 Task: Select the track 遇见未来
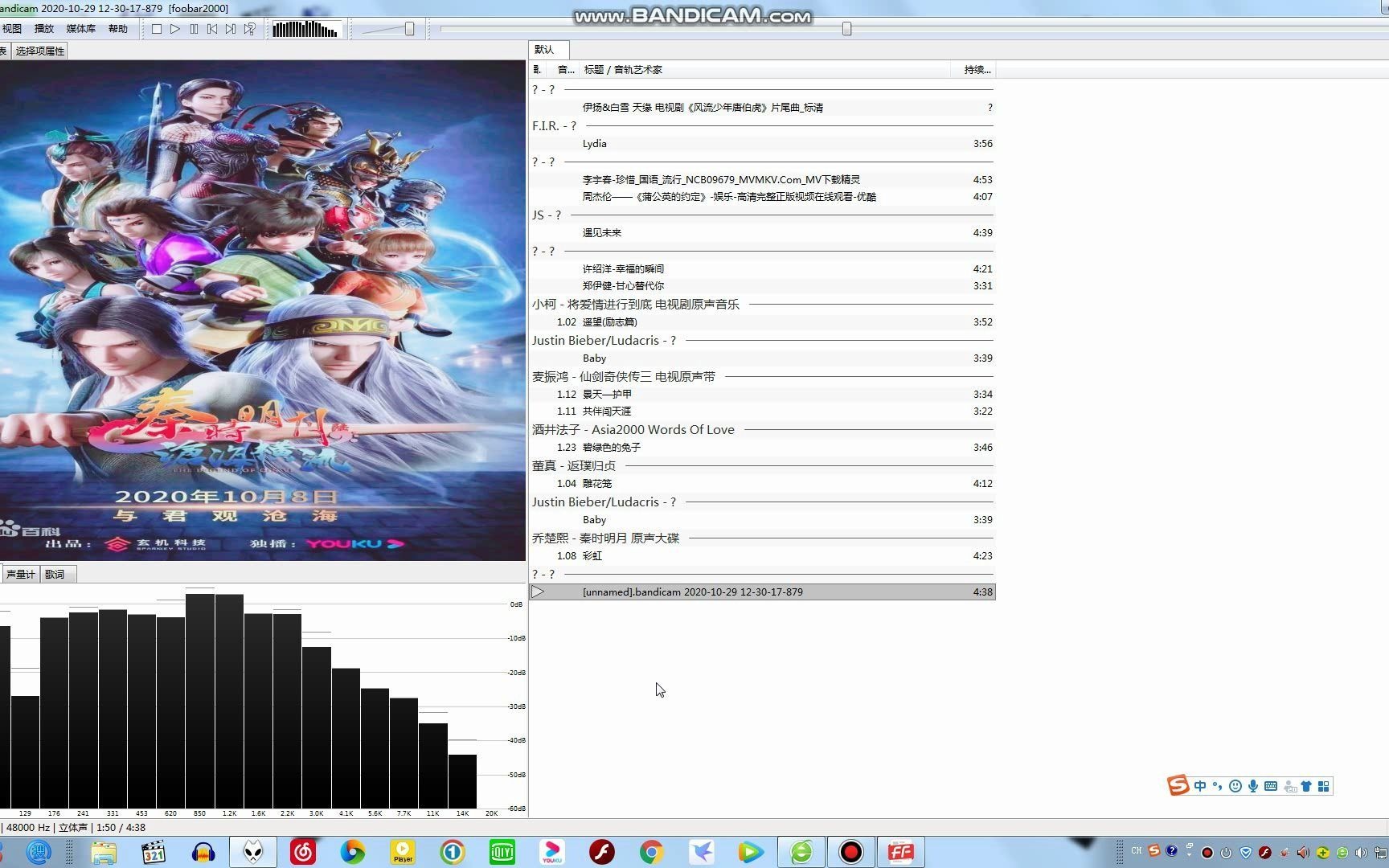[761, 233]
